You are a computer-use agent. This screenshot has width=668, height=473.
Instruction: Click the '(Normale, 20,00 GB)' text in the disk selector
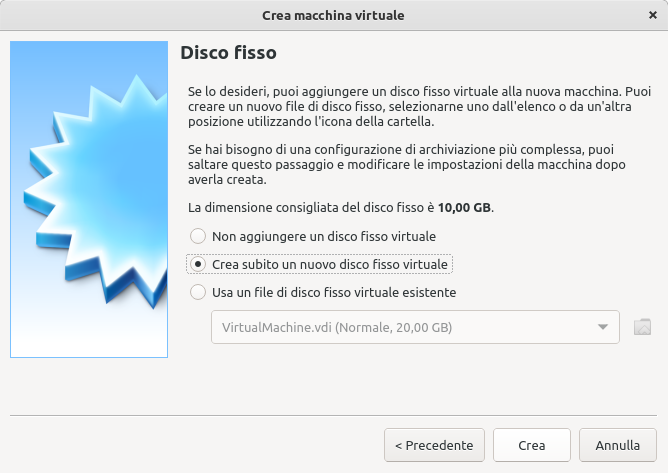coord(395,327)
